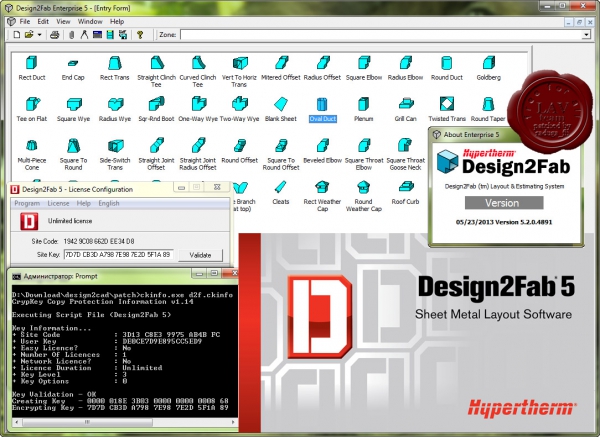This screenshot has width=600, height=437.
Task: Select the Twisted Trans fitting
Action: point(447,104)
